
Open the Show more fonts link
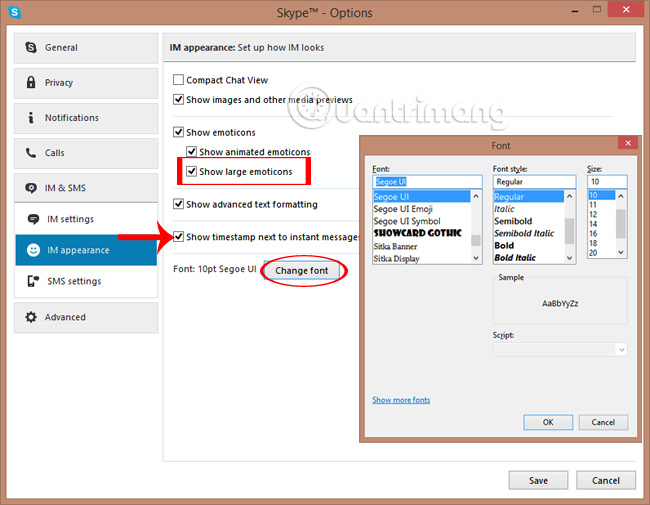point(401,400)
